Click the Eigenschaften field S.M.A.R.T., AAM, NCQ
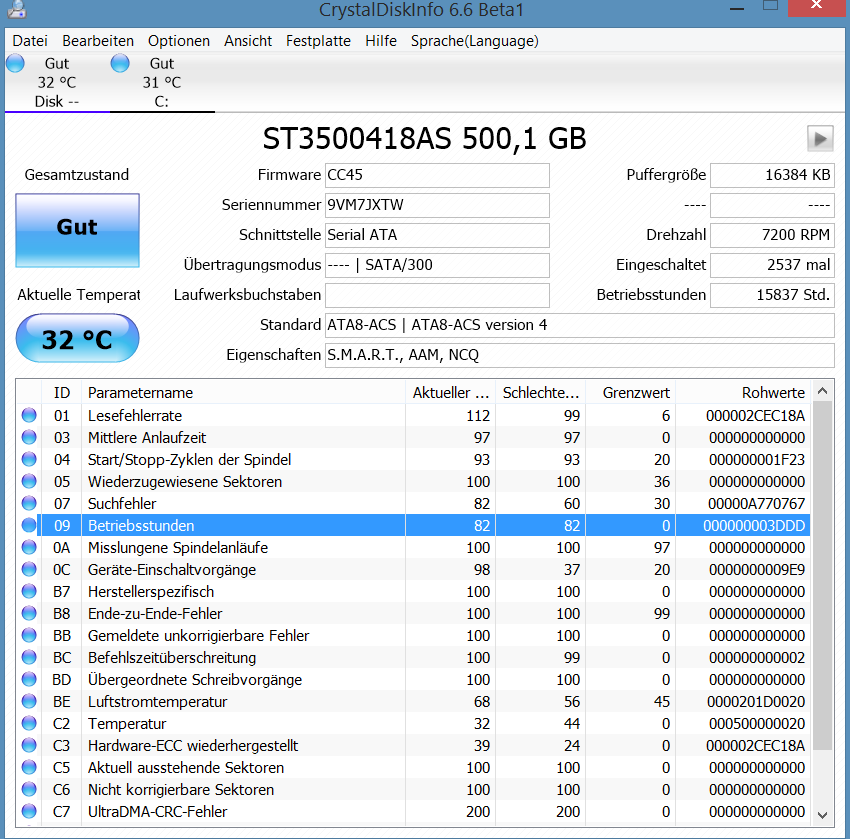Screen dimensions: 850x839 [579, 355]
